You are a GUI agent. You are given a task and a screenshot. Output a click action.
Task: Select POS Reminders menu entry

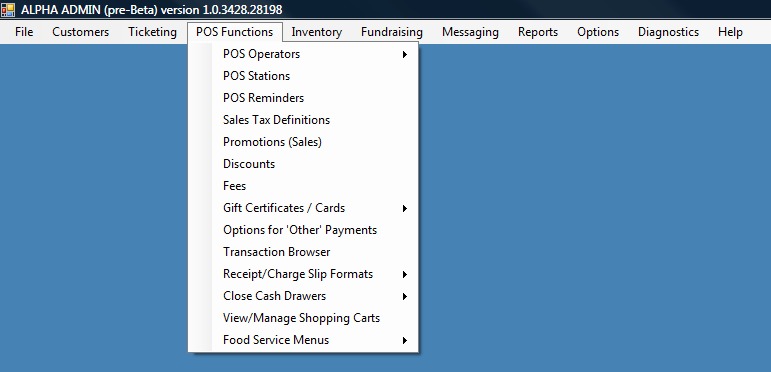[x=303, y=98]
